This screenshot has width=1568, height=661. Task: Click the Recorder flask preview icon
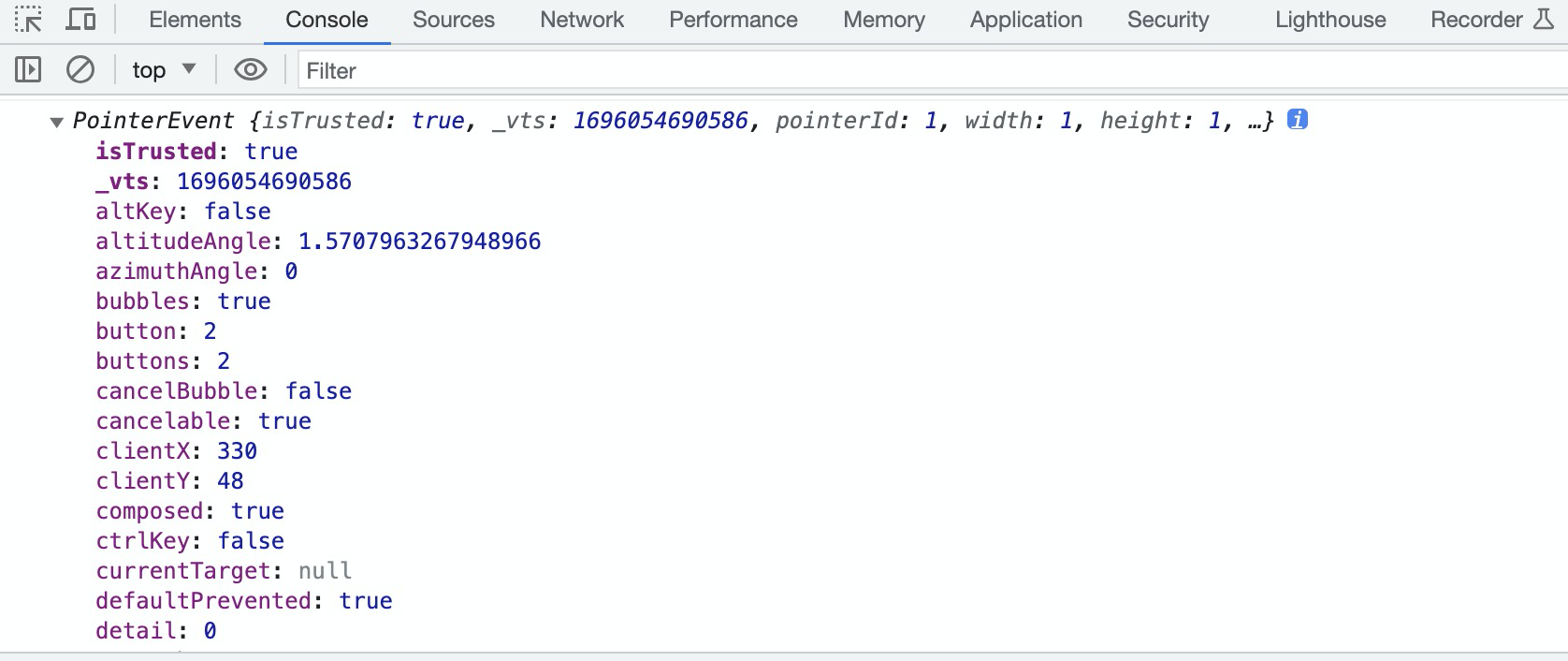click(x=1544, y=20)
